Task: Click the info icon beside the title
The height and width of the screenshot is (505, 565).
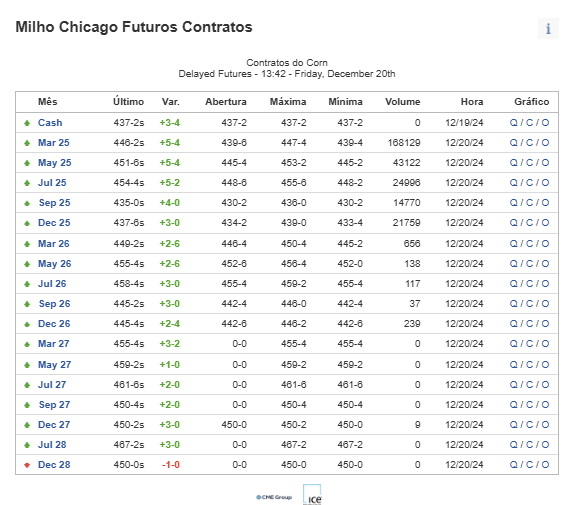Action: (x=548, y=28)
